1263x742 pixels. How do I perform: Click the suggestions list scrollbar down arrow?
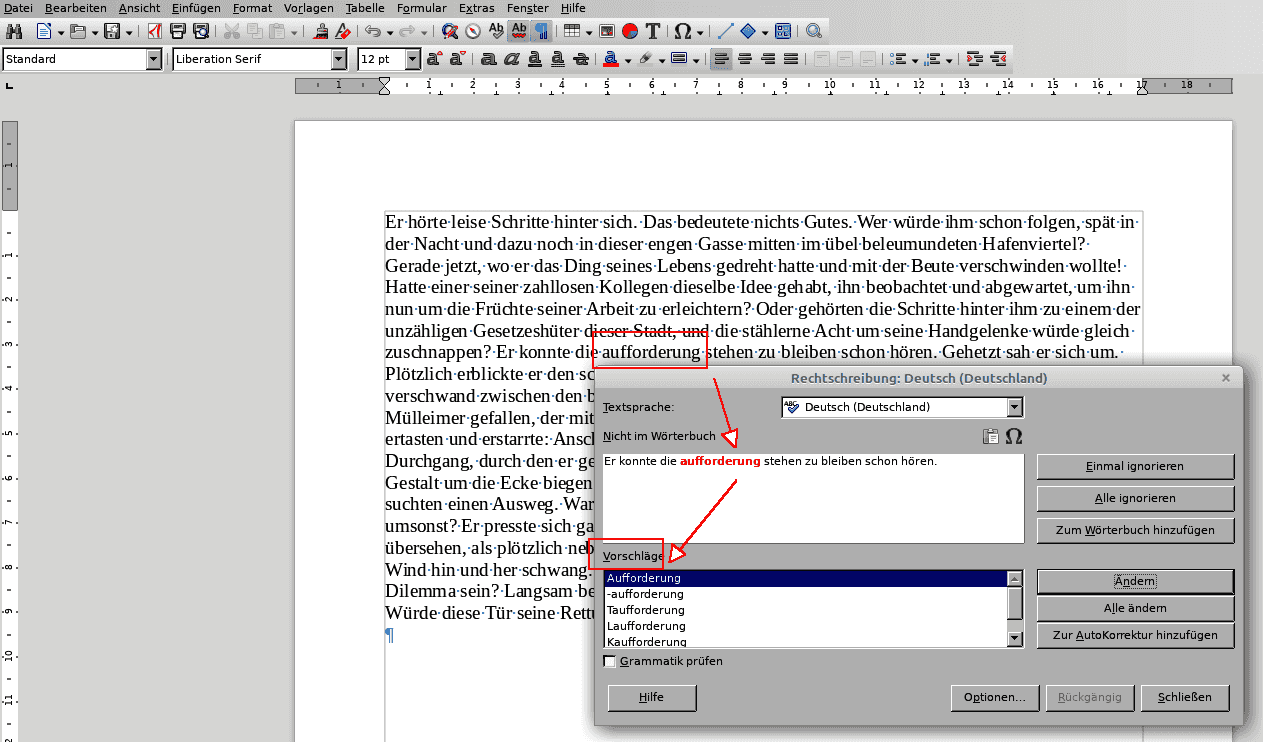pos(1015,639)
